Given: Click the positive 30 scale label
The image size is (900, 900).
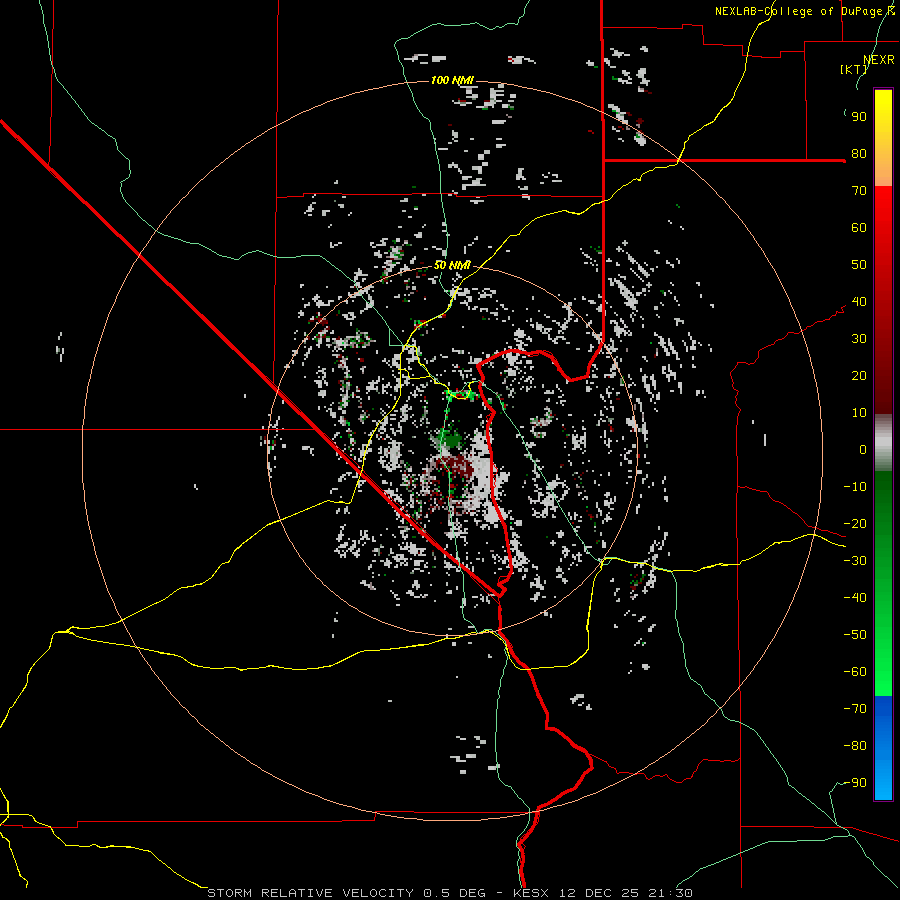Looking at the screenshot, I should [859, 339].
